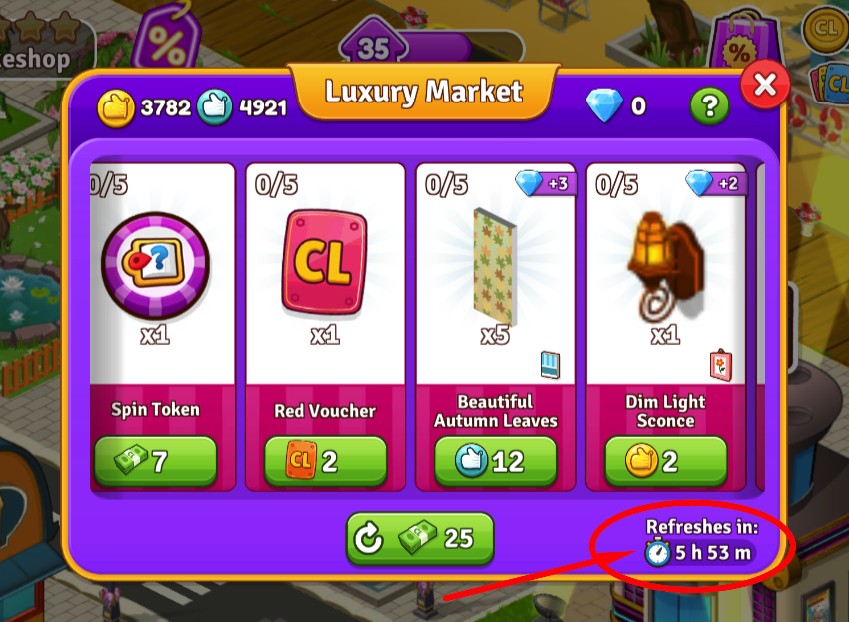This screenshot has height=622, width=849.
Task: Select the Dim Light Sconce lamp image
Action: [x=665, y=265]
